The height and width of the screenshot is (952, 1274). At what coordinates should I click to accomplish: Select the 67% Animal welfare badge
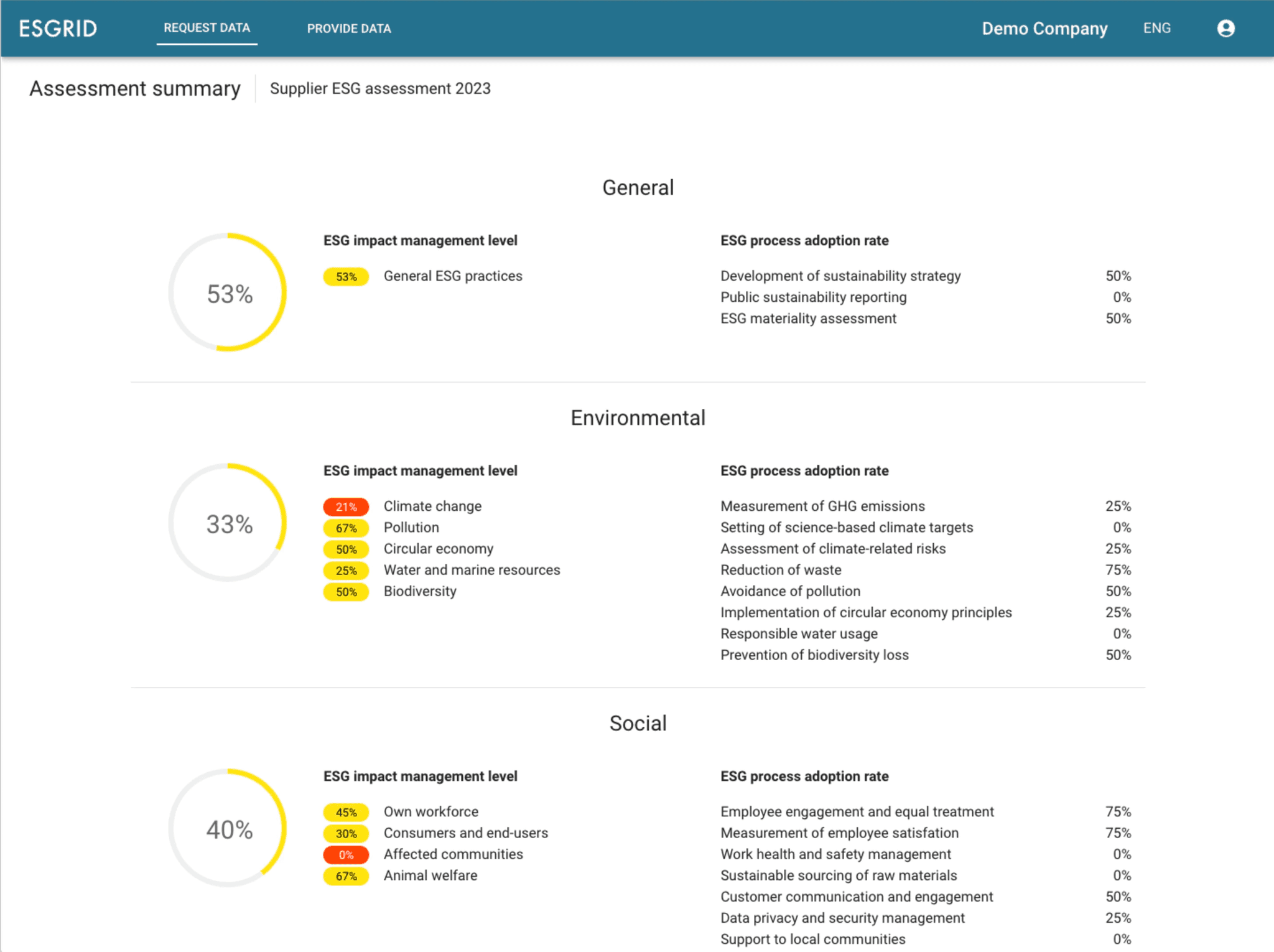pos(346,875)
